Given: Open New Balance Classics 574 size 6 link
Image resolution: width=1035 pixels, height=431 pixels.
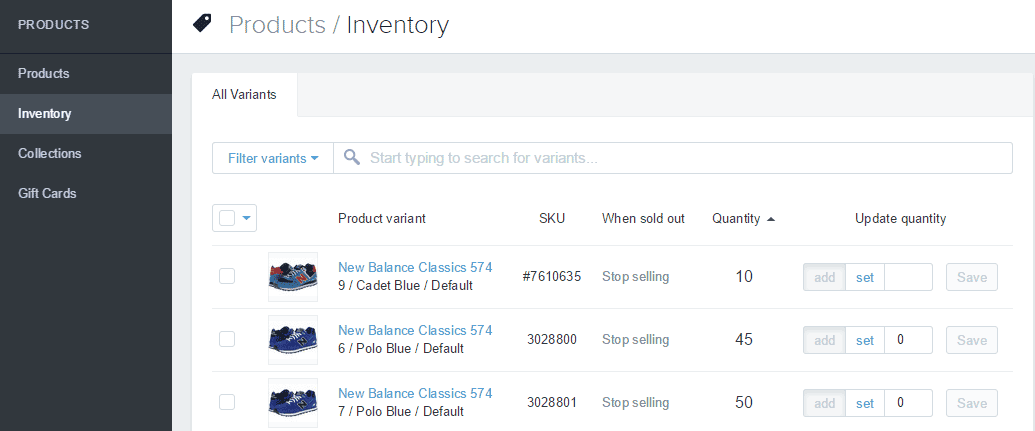Looking at the screenshot, I should coord(415,330).
